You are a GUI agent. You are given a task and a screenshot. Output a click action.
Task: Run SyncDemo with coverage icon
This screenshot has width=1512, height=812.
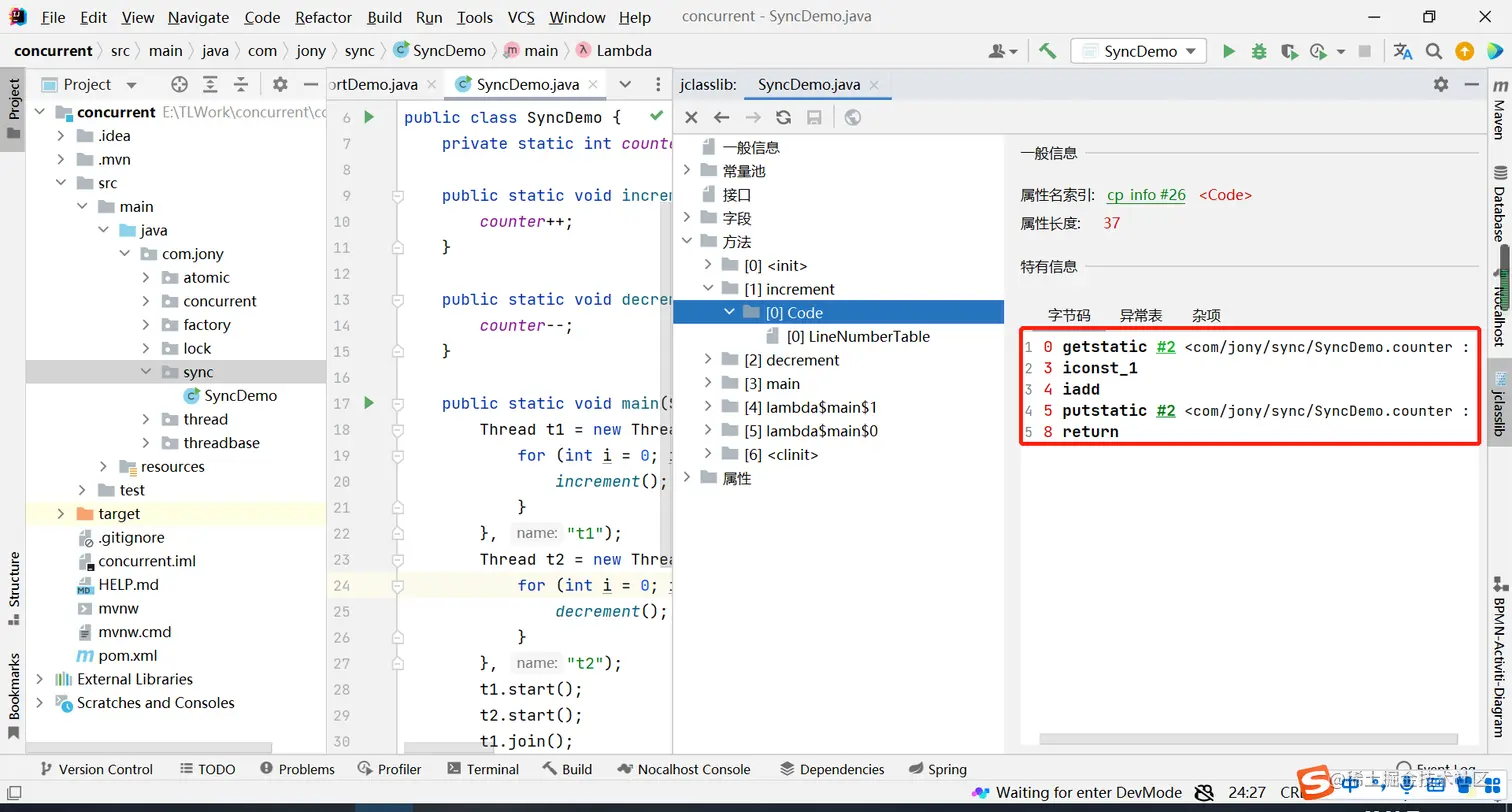click(1289, 51)
